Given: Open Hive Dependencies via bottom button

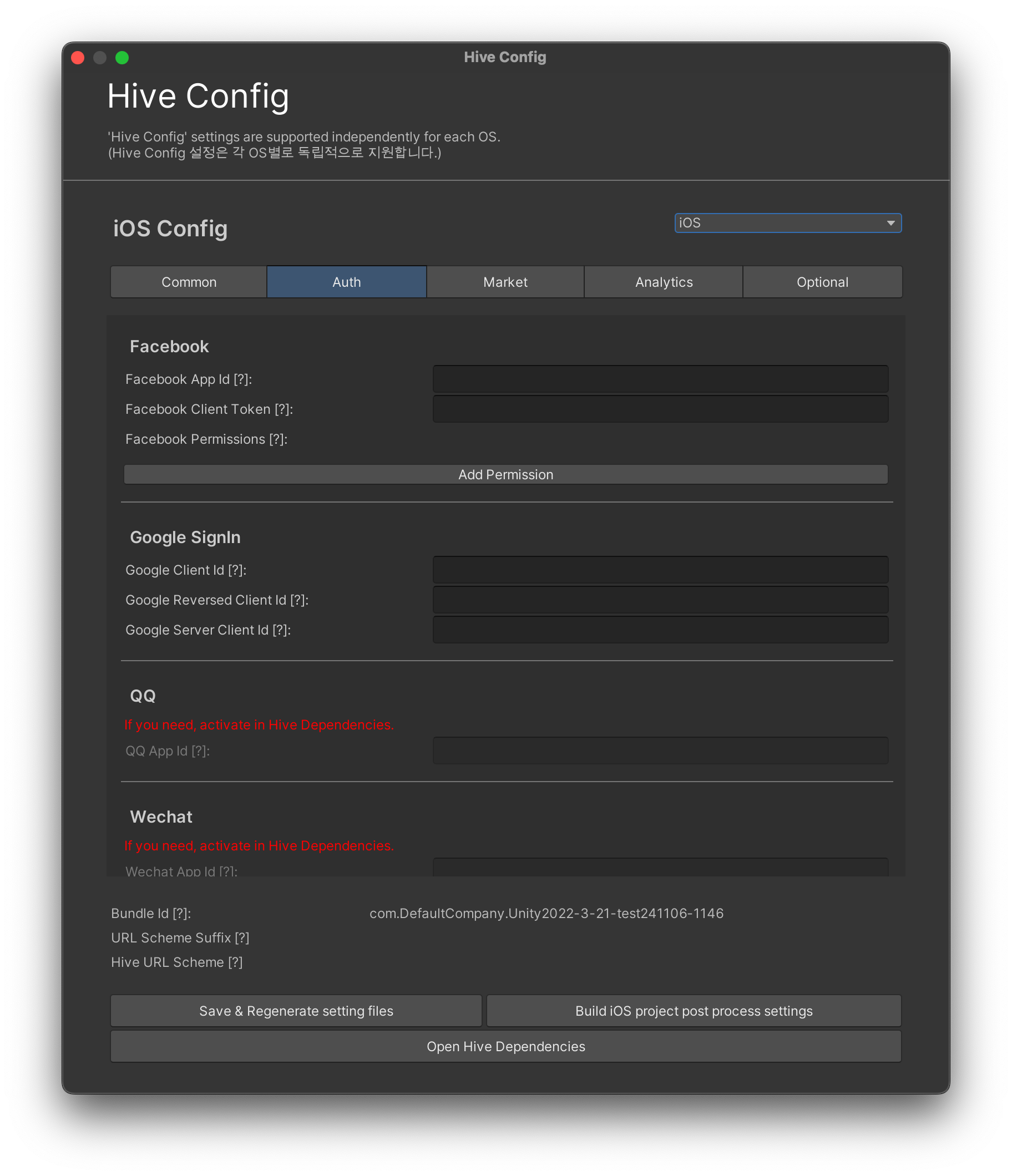Looking at the screenshot, I should pos(505,1047).
